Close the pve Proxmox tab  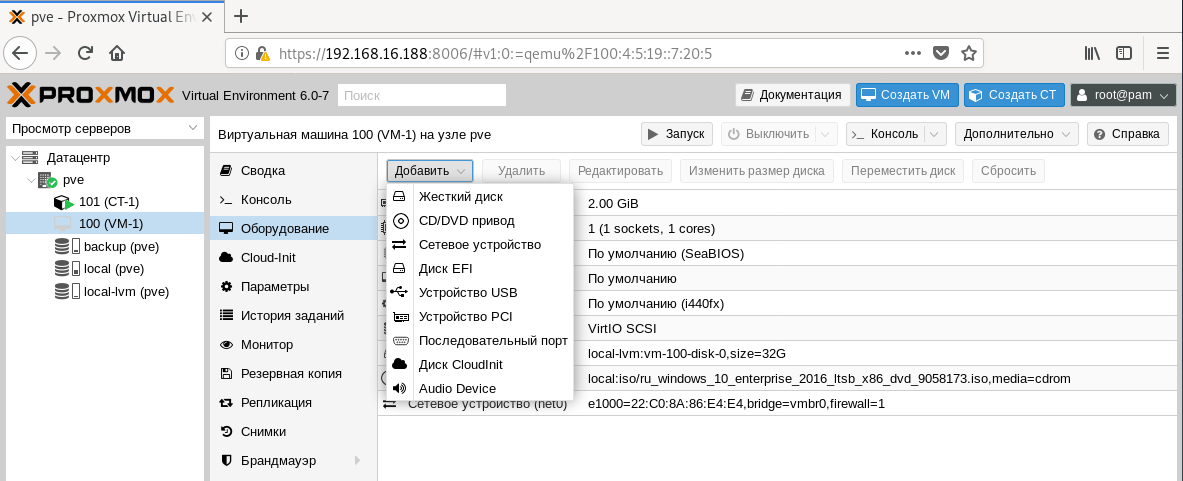click(x=208, y=17)
